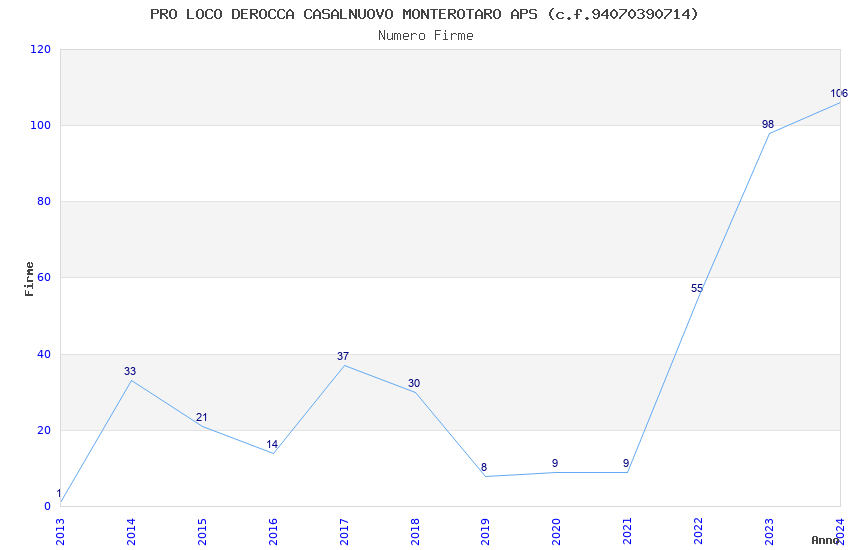Click the Y-axis value 0
Viewport: 850px width, 550px height.
pyautogui.click(x=48, y=507)
